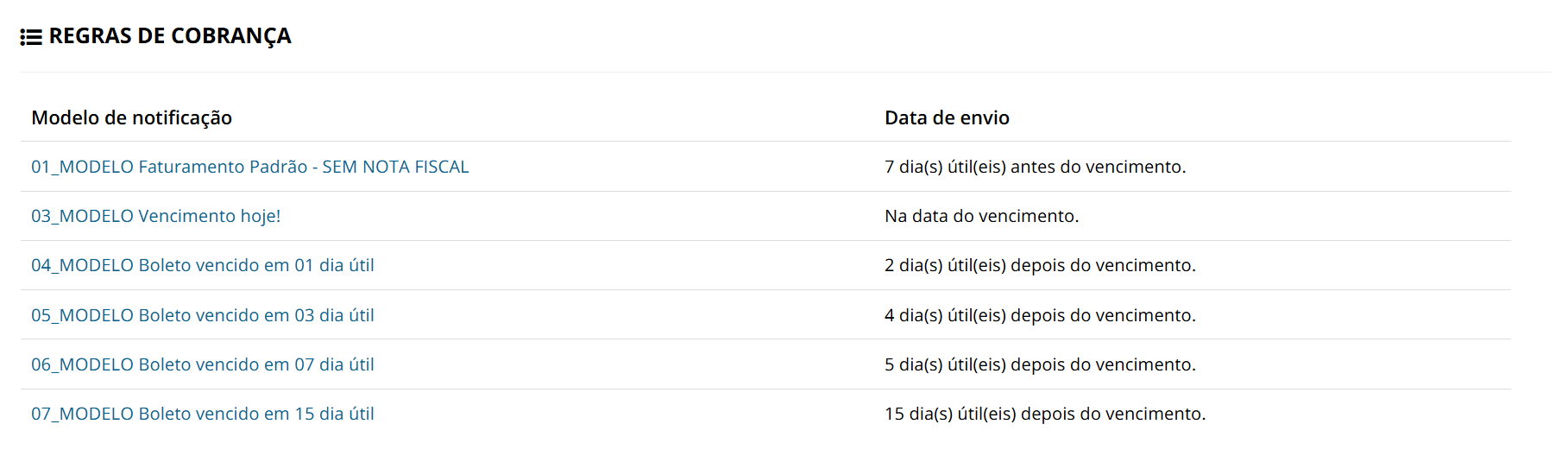Open 04_MODELO Boleto vencido em 01 dia útil

[x=202, y=265]
